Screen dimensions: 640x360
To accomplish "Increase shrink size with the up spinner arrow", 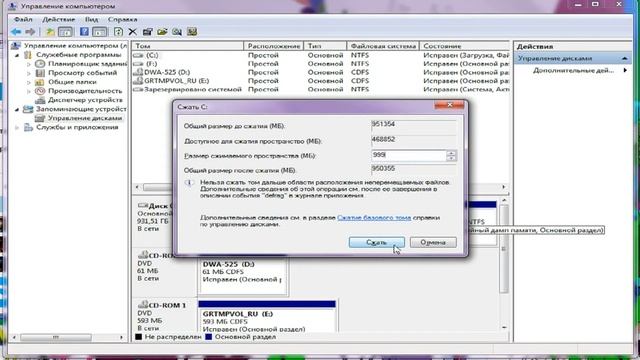I will [x=451, y=153].
